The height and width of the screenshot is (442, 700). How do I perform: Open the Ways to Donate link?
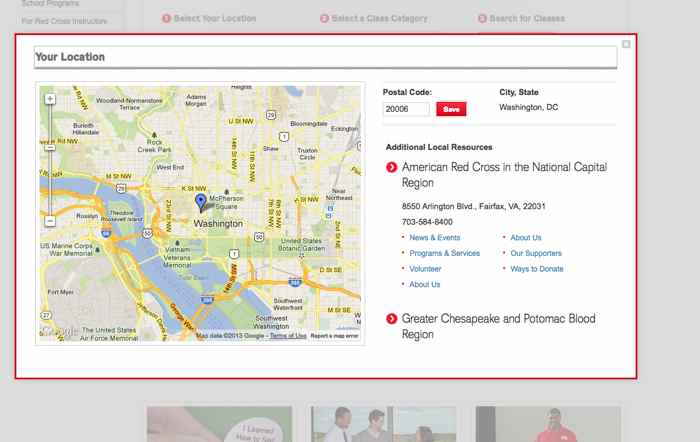[537, 269]
